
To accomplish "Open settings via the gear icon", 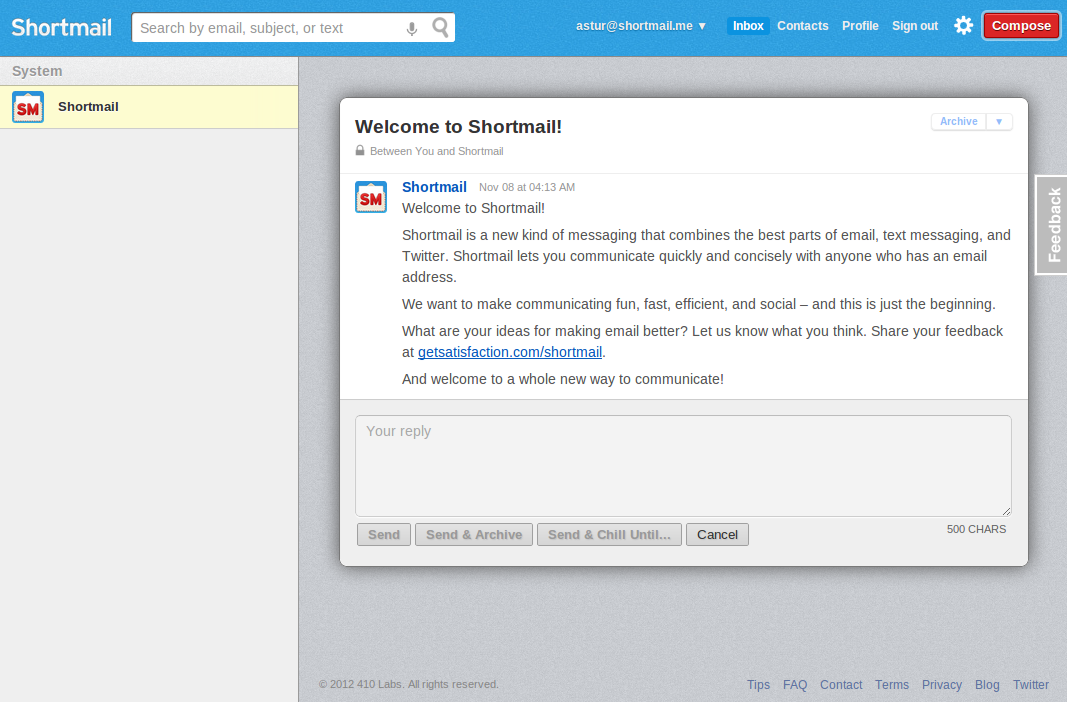I will tap(963, 26).
